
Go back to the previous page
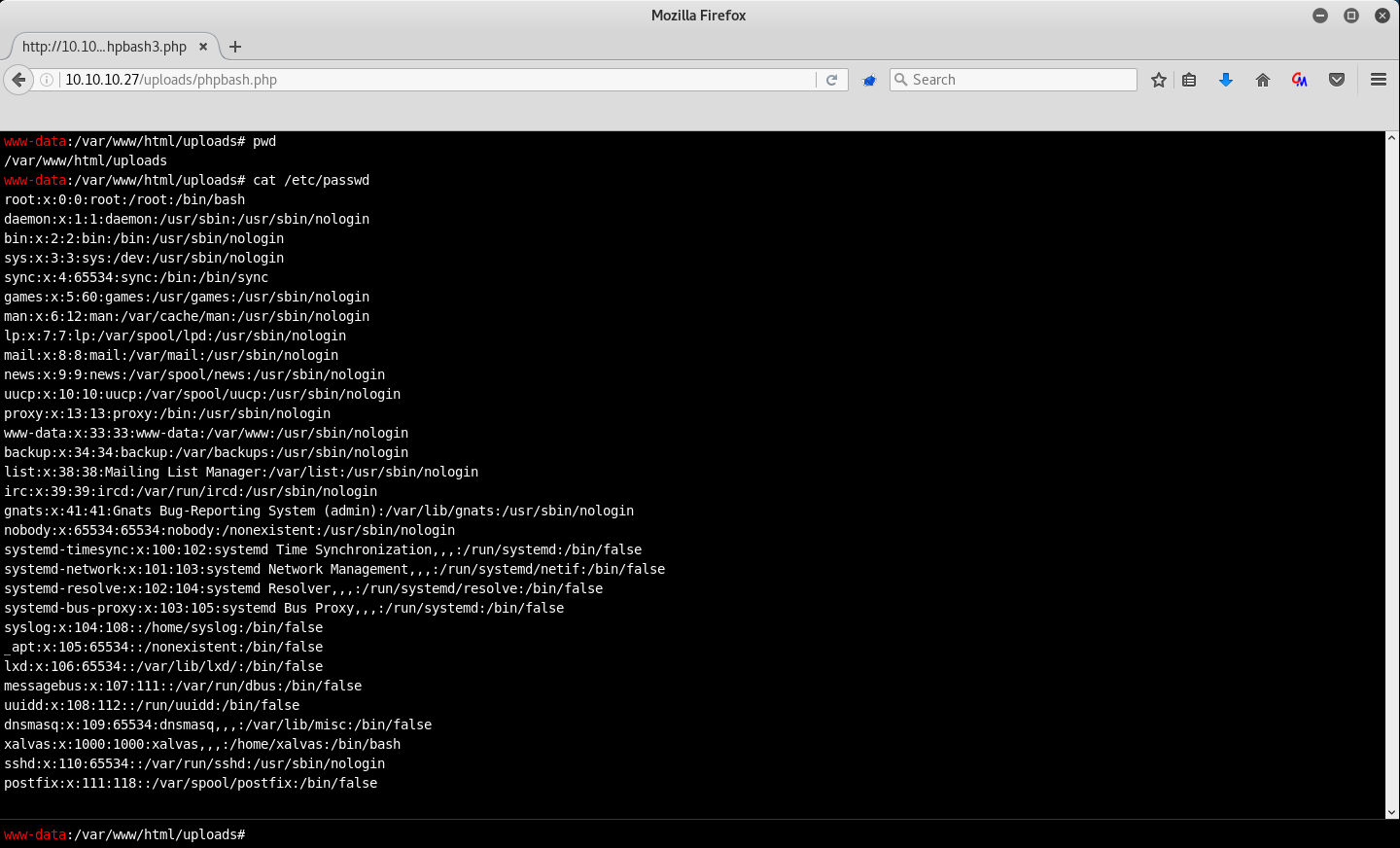click(x=18, y=80)
